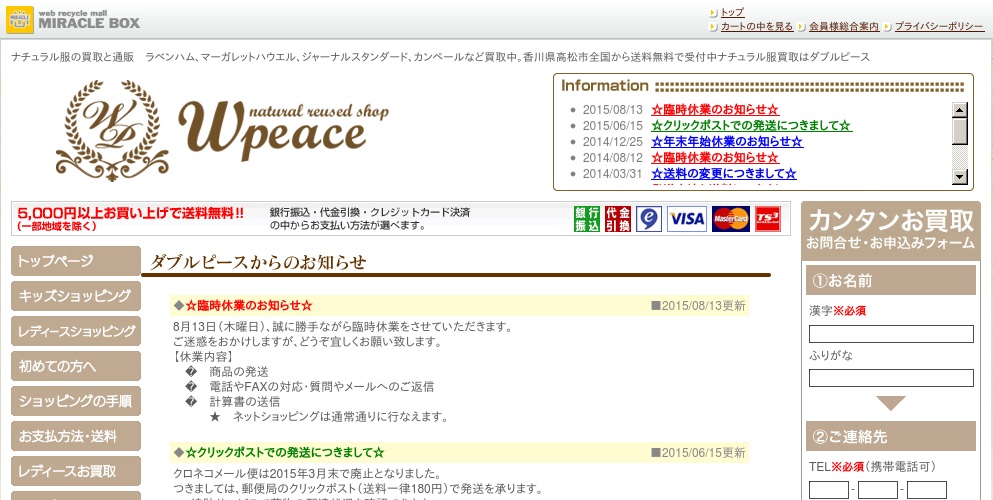Click the VISA card icon

click(686, 219)
